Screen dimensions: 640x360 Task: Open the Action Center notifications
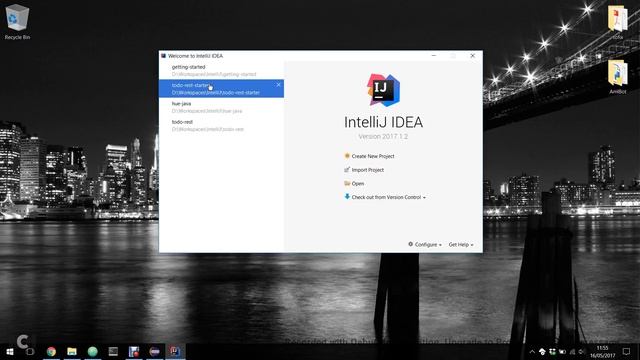tap(627, 352)
